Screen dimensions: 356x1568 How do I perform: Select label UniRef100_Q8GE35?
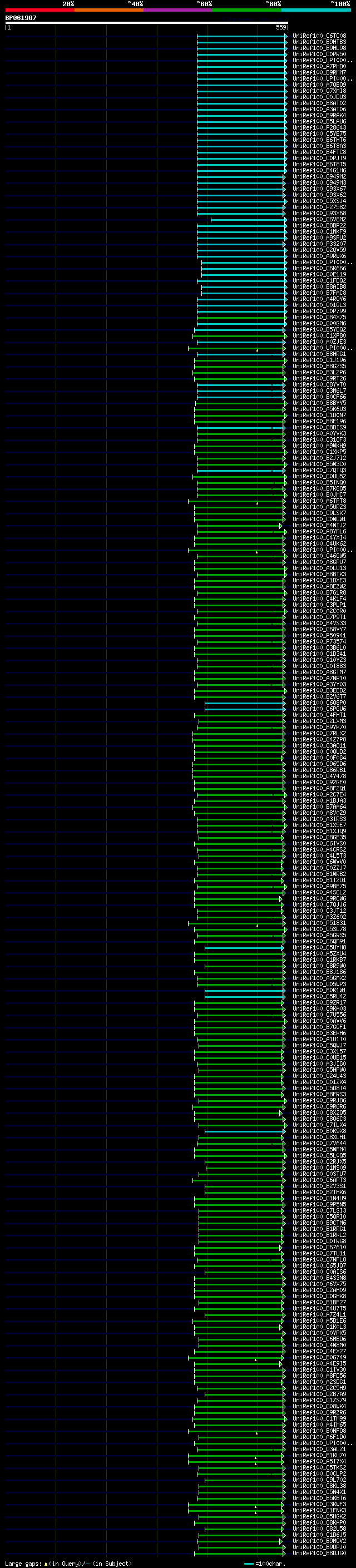tap(319, 838)
